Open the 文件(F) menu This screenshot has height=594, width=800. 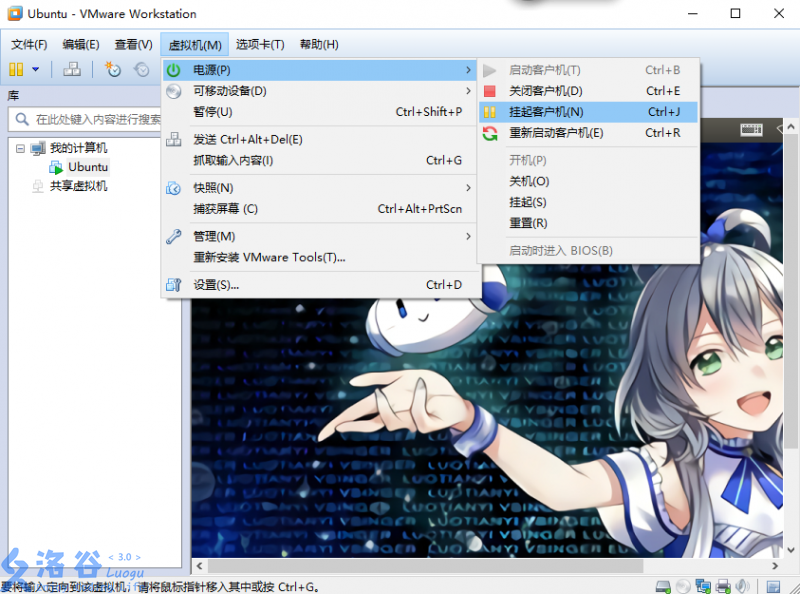click(29, 44)
